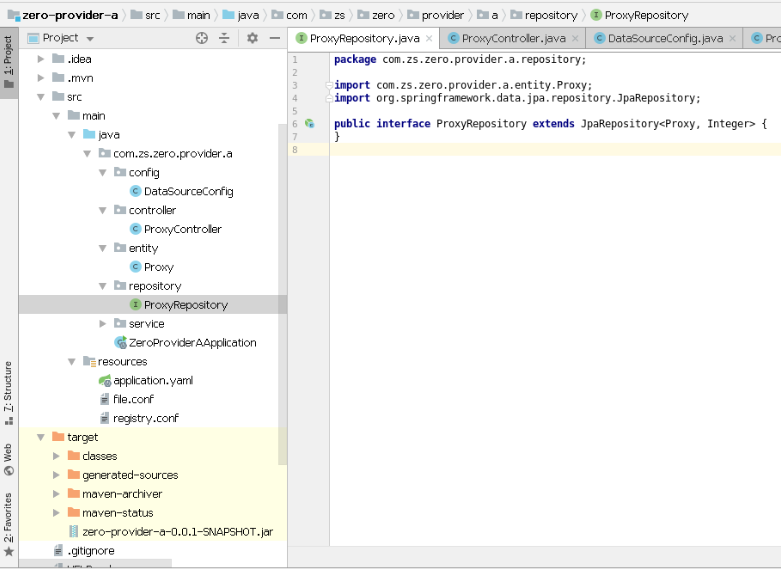Open the Structure tool window
Image resolution: width=781 pixels, height=569 pixels.
click(8, 393)
